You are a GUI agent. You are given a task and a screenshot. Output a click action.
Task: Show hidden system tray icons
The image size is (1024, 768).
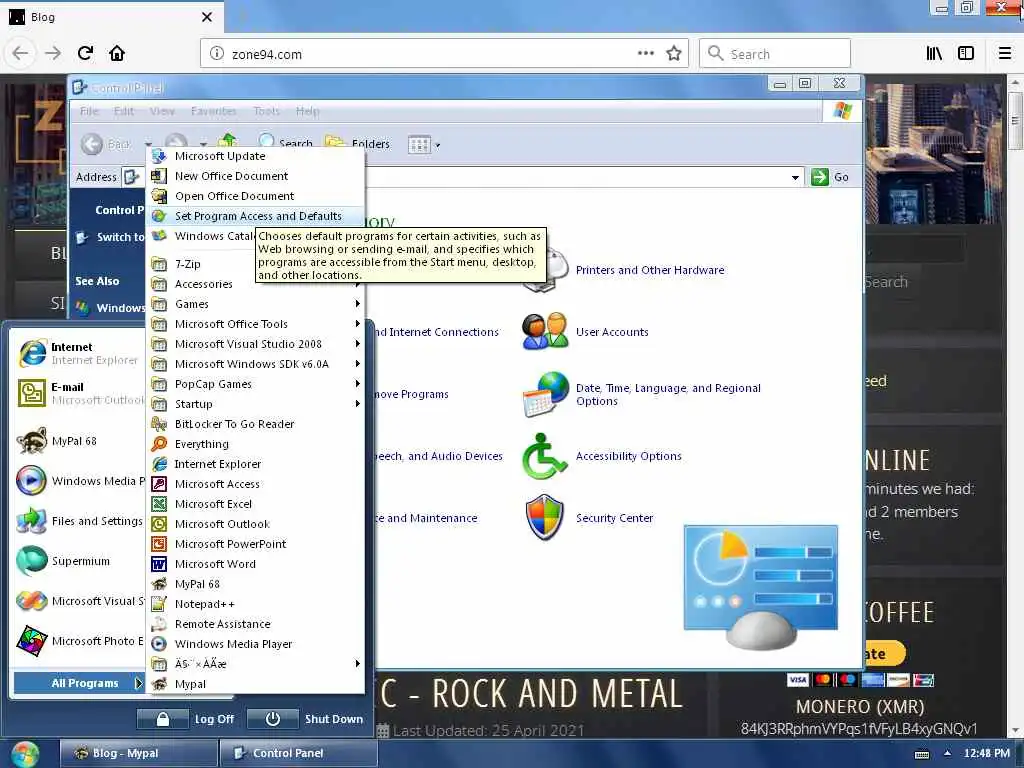(947, 753)
